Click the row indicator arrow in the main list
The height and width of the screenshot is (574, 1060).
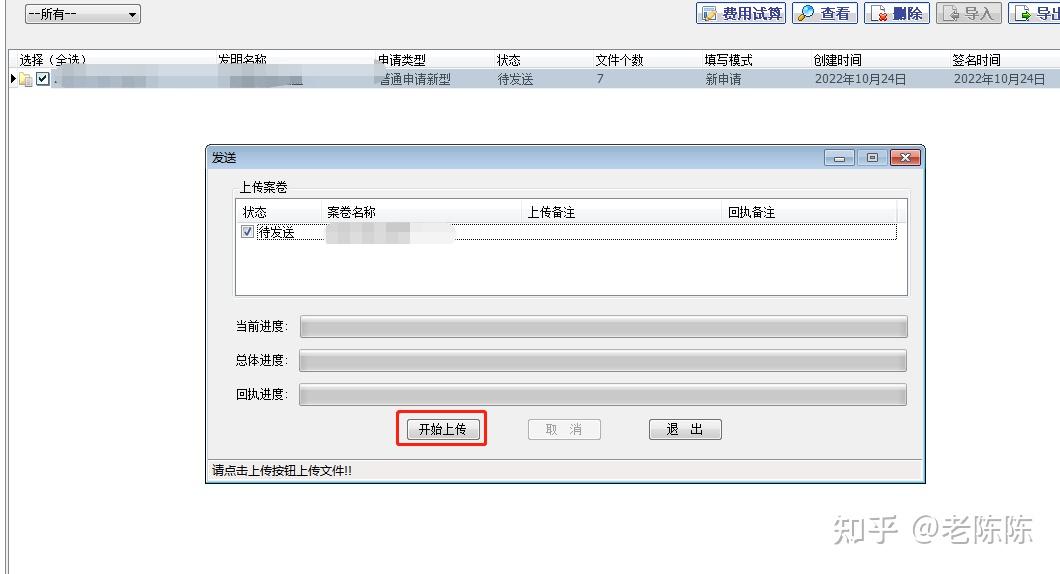point(13,79)
